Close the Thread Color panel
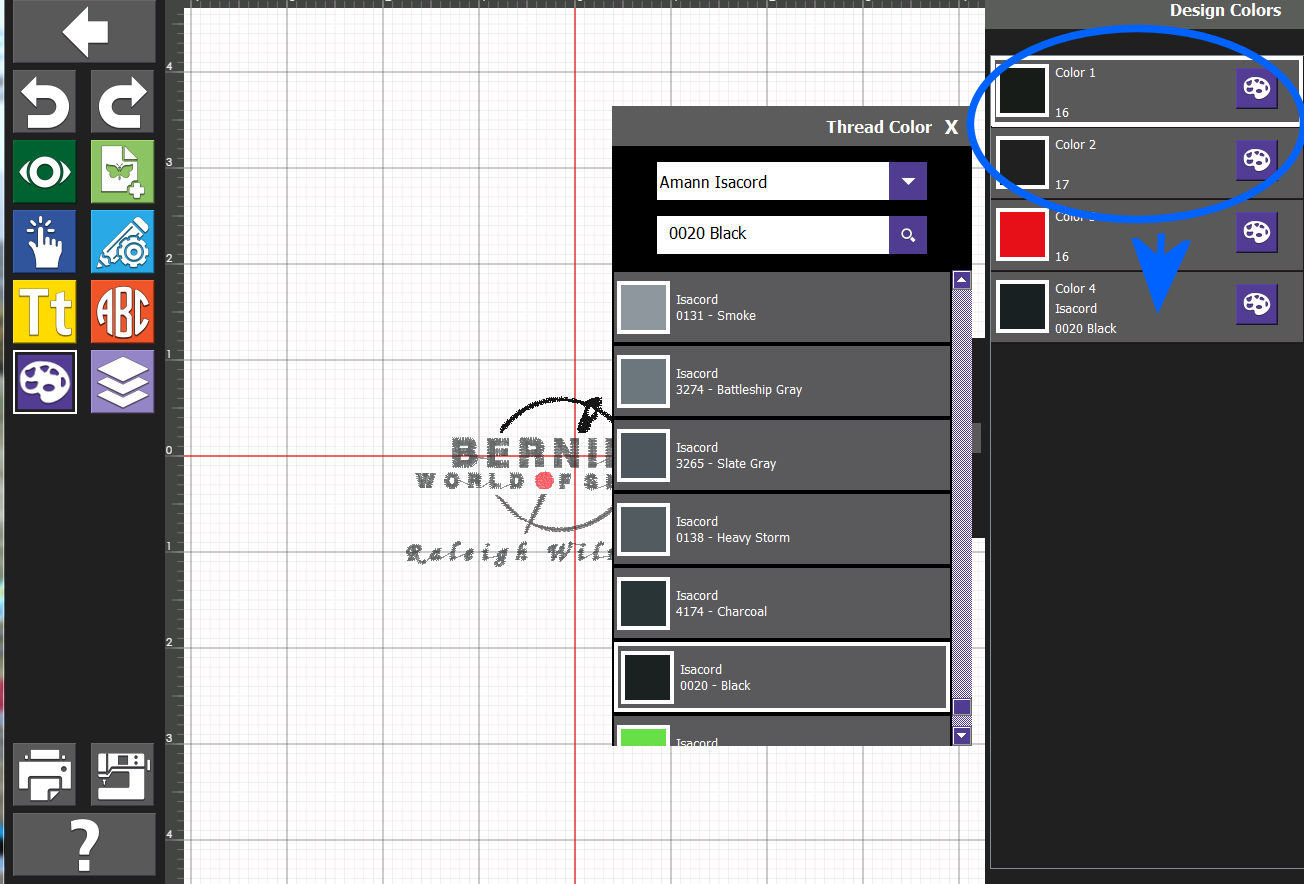This screenshot has height=884, width=1304. tap(951, 127)
